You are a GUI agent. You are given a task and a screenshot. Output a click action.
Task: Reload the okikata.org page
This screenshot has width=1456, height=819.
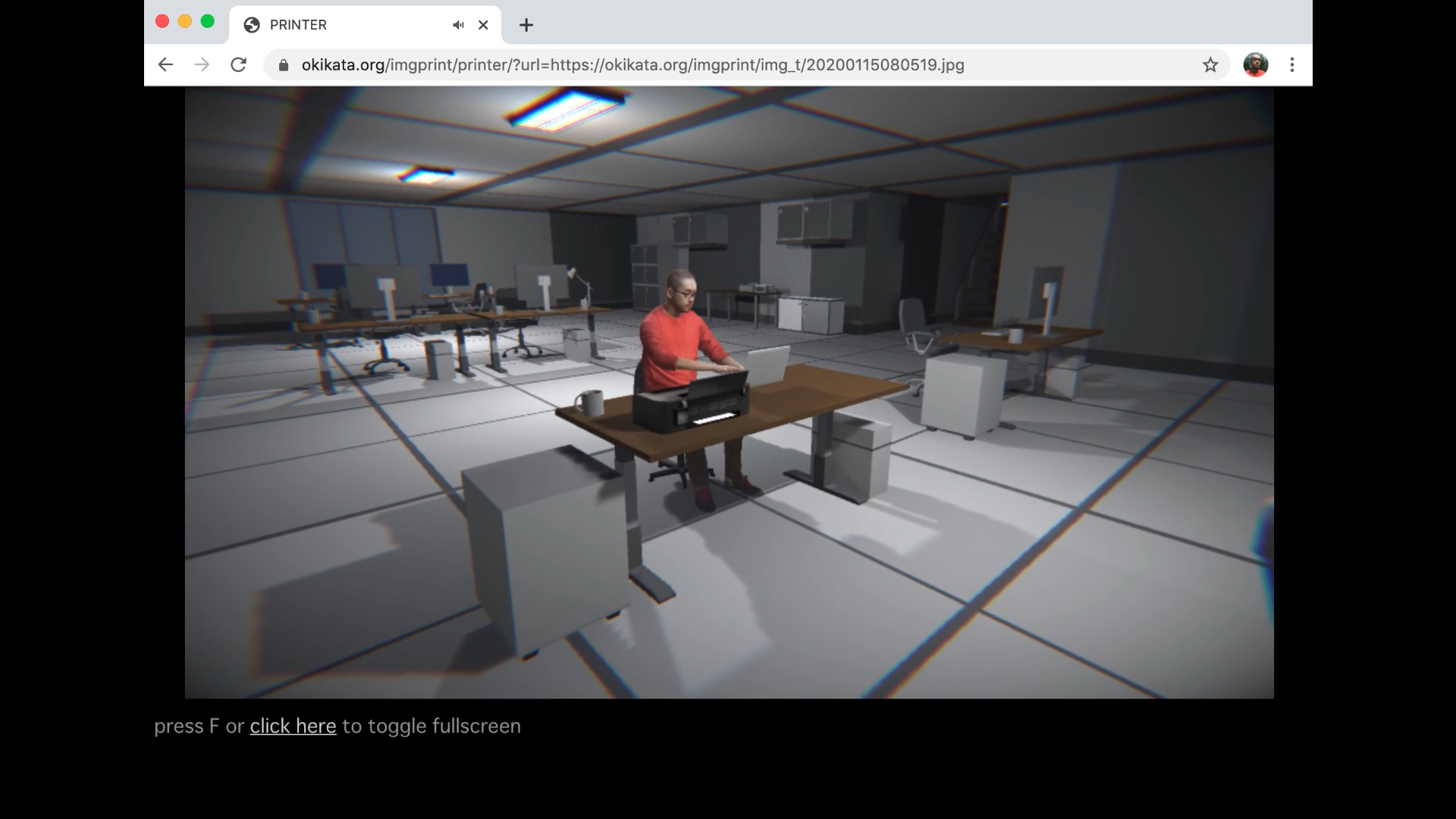(238, 65)
